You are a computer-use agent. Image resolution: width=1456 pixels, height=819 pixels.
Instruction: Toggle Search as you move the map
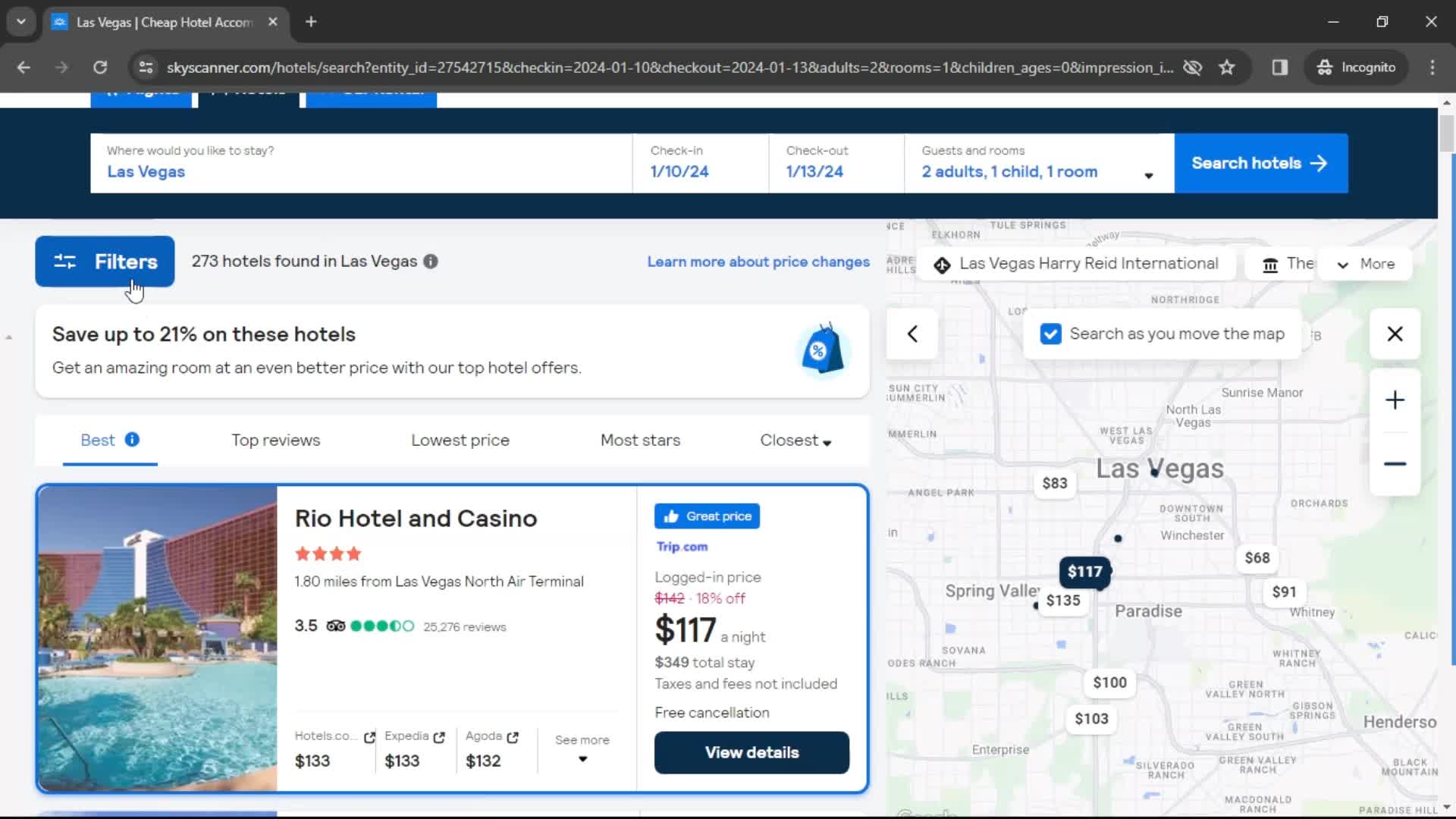click(1051, 334)
